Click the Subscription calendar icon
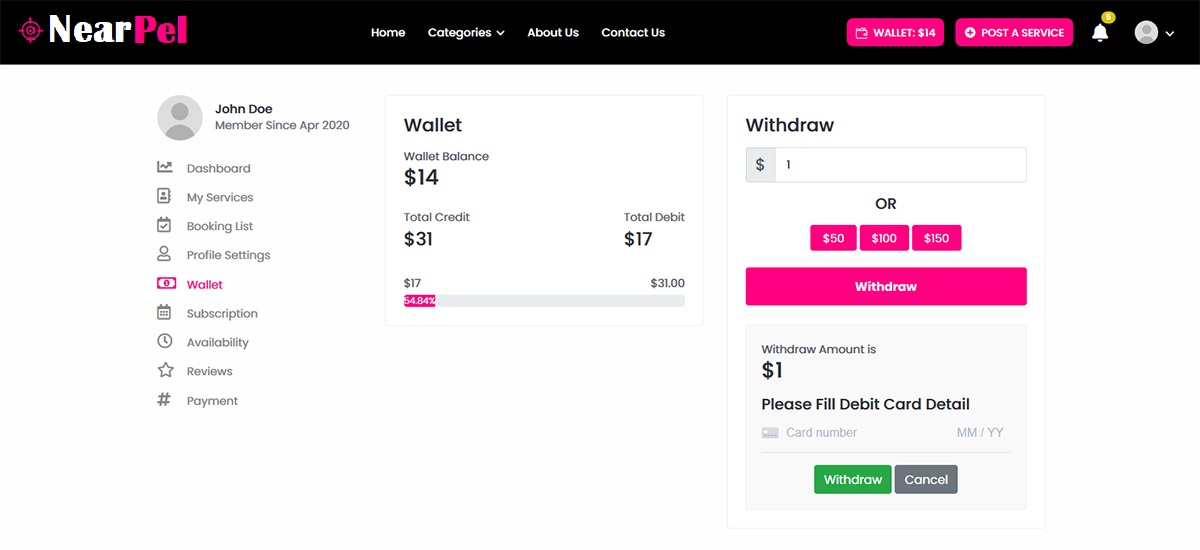1200x550 pixels. pos(165,313)
